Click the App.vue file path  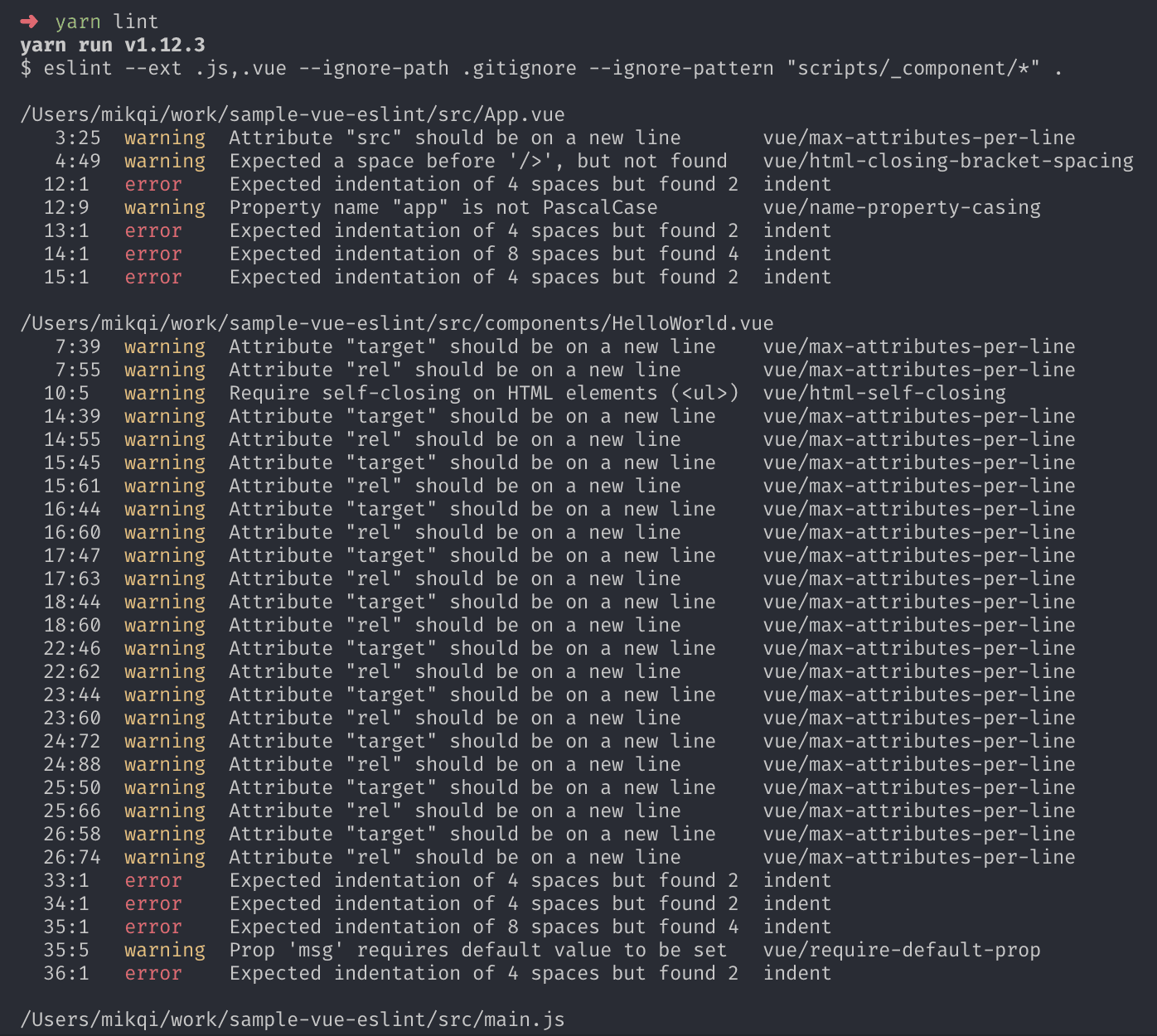point(293,114)
